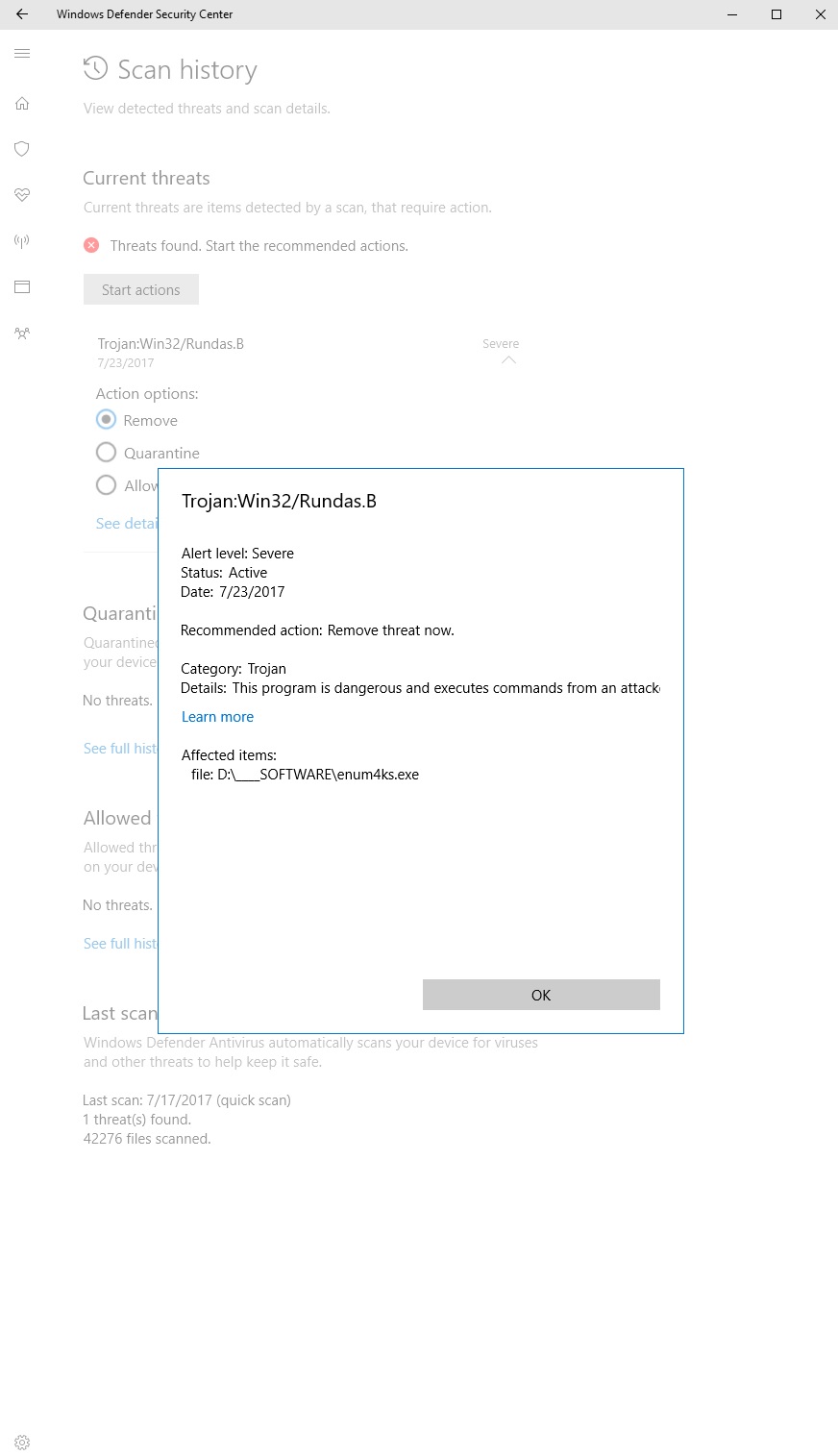Open App & browser control icon
This screenshot has height=1456, width=838.
pyautogui.click(x=22, y=286)
